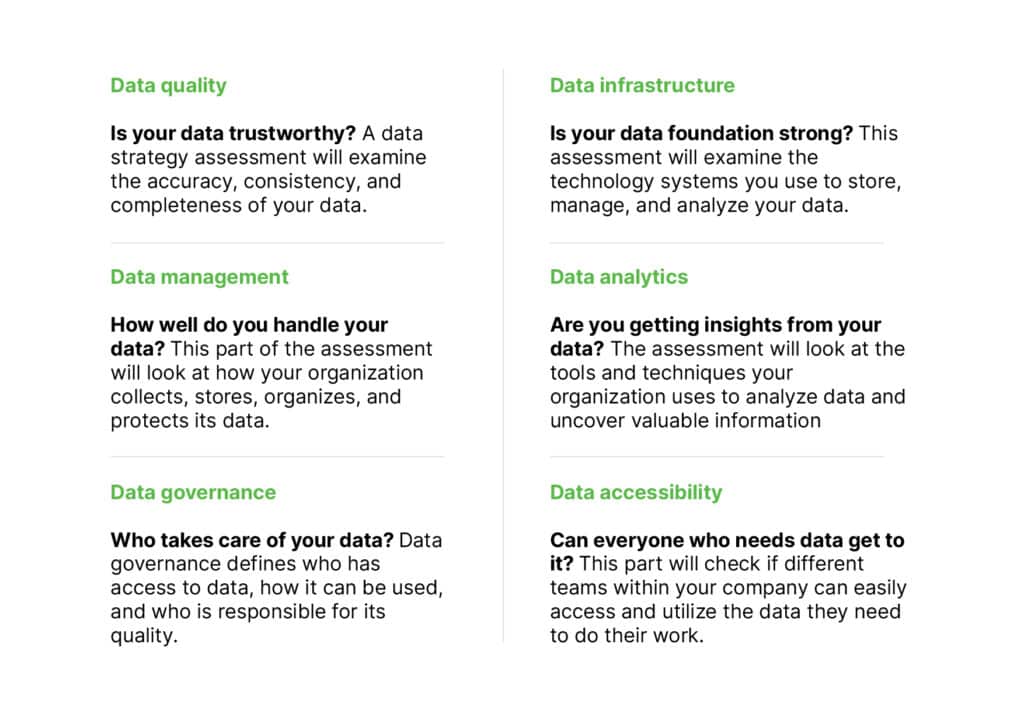This screenshot has width=1024, height=724.
Task: Click the 'protects its data.' line
Action: pos(190,420)
